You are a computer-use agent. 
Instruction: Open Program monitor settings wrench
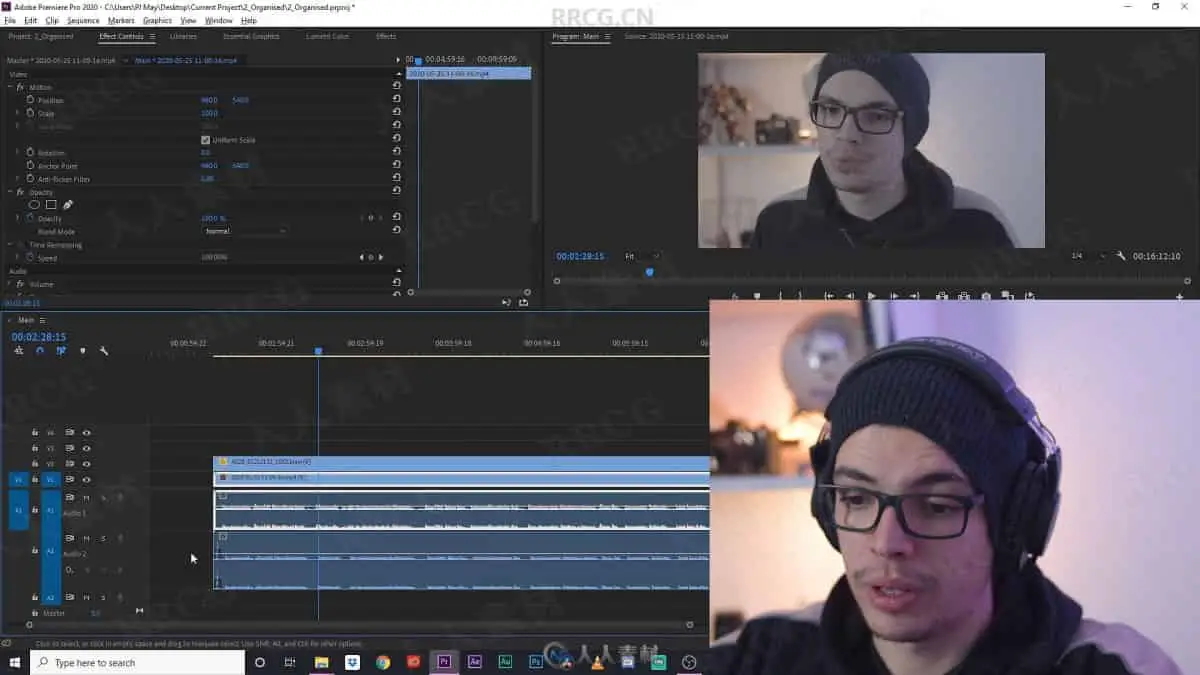click(x=1121, y=256)
